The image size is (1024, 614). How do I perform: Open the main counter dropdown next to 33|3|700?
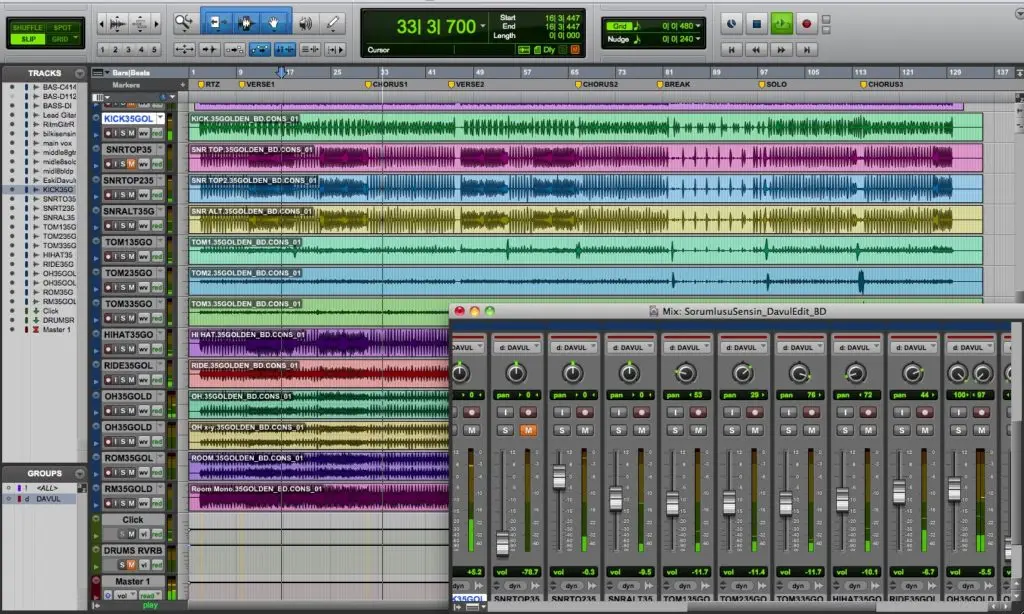[482, 26]
